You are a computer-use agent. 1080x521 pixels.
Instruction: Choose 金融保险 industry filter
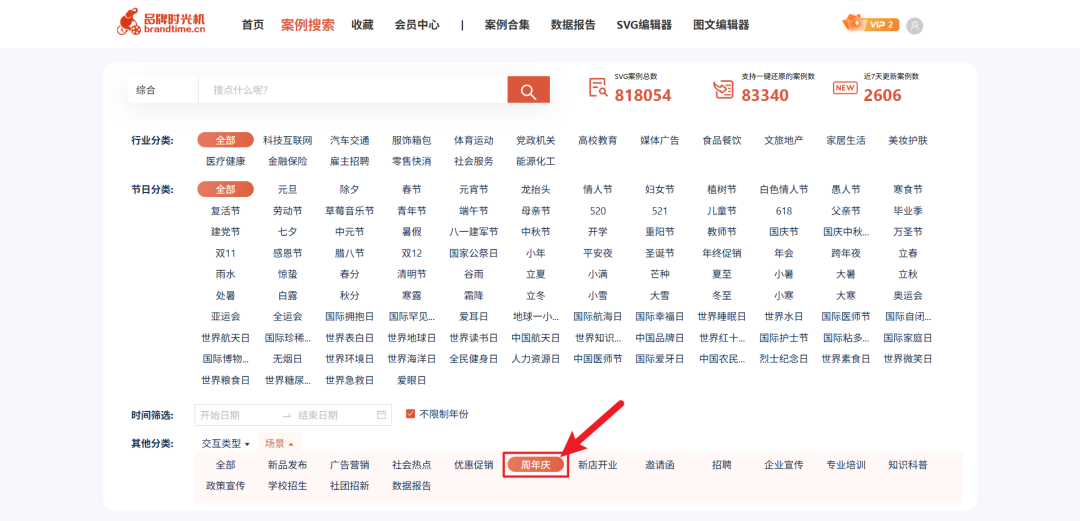(x=287, y=161)
